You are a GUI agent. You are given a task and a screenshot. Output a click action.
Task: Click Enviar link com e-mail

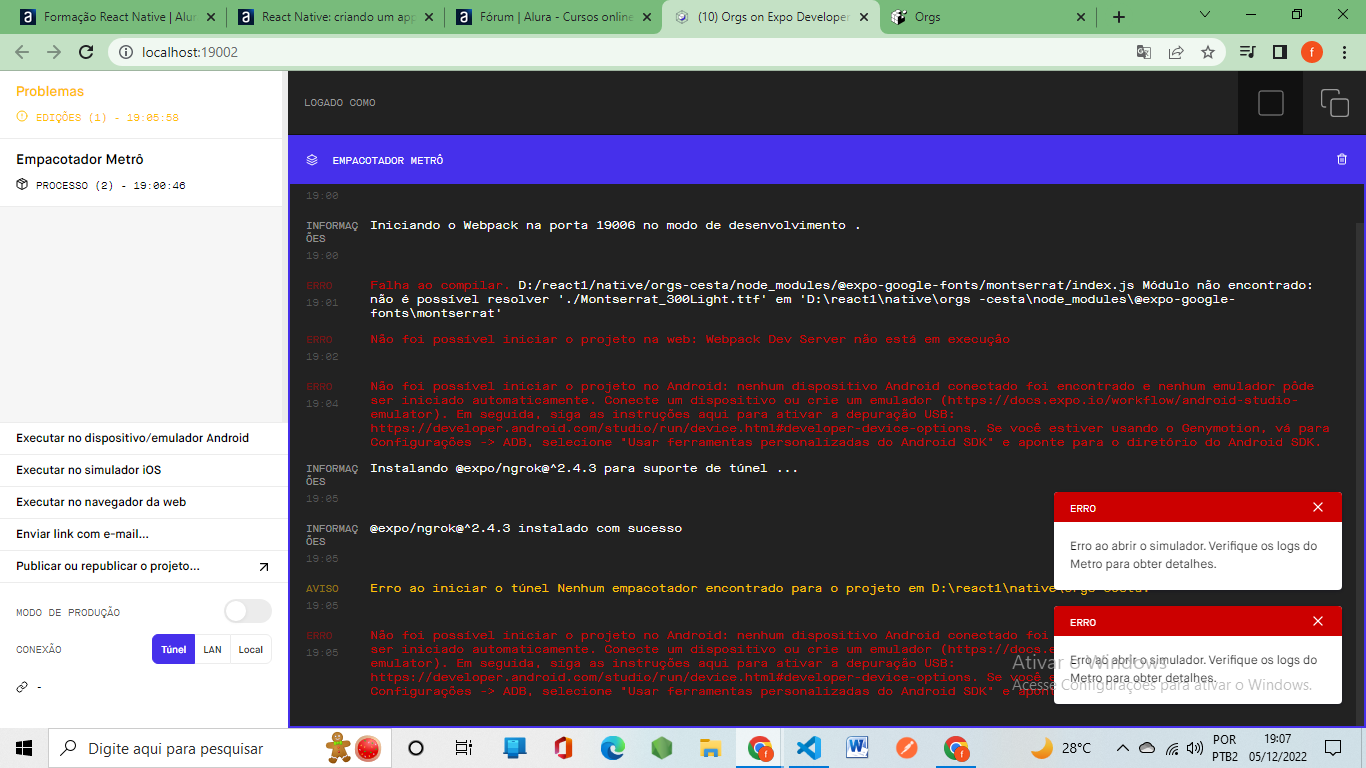(x=144, y=534)
